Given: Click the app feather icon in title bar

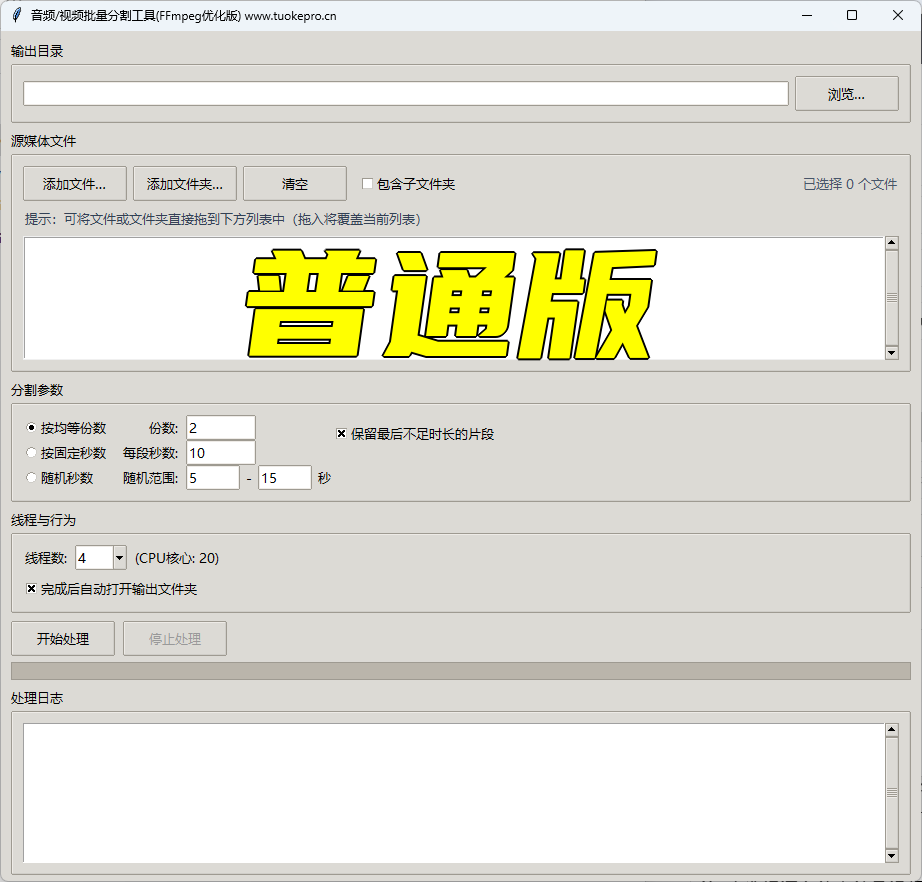Looking at the screenshot, I should (x=16, y=15).
